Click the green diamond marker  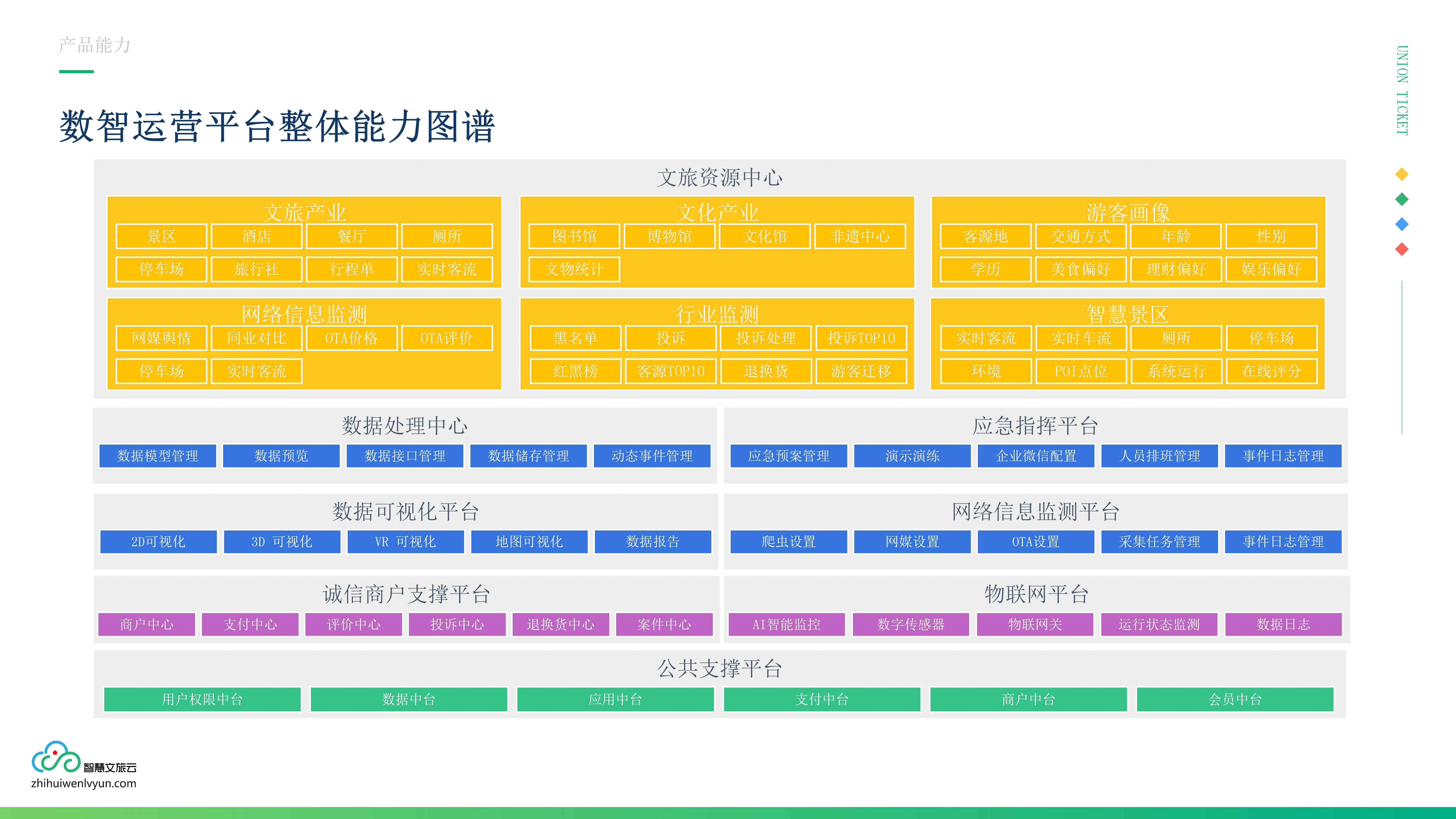tap(1402, 199)
